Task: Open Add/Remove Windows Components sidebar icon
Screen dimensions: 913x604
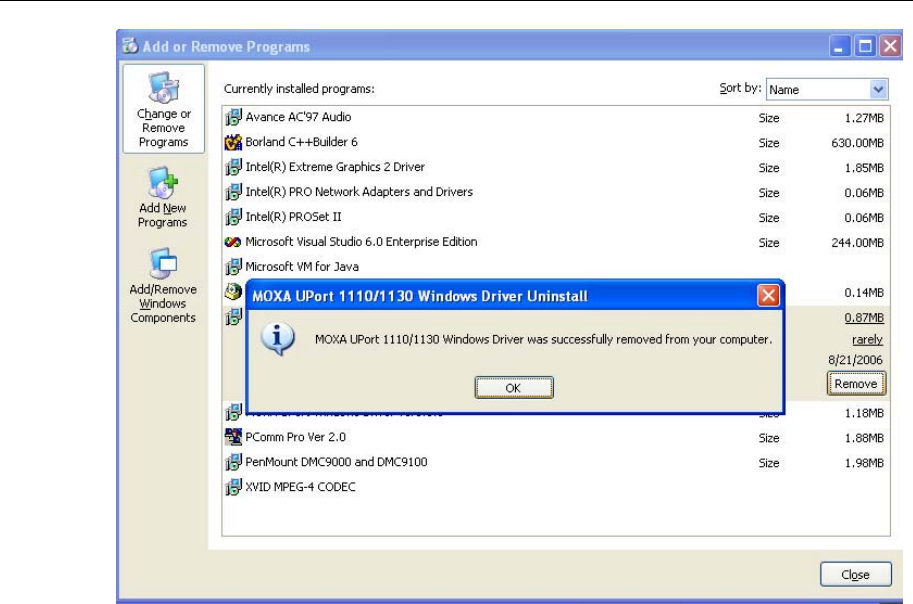Action: click(163, 285)
